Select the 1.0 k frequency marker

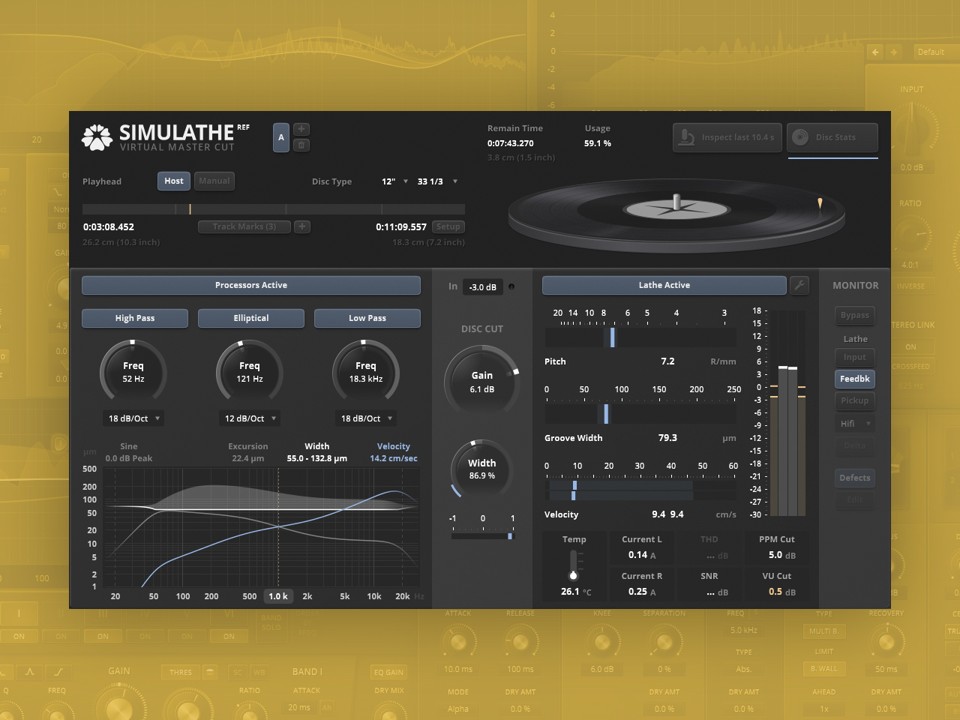pos(278,596)
